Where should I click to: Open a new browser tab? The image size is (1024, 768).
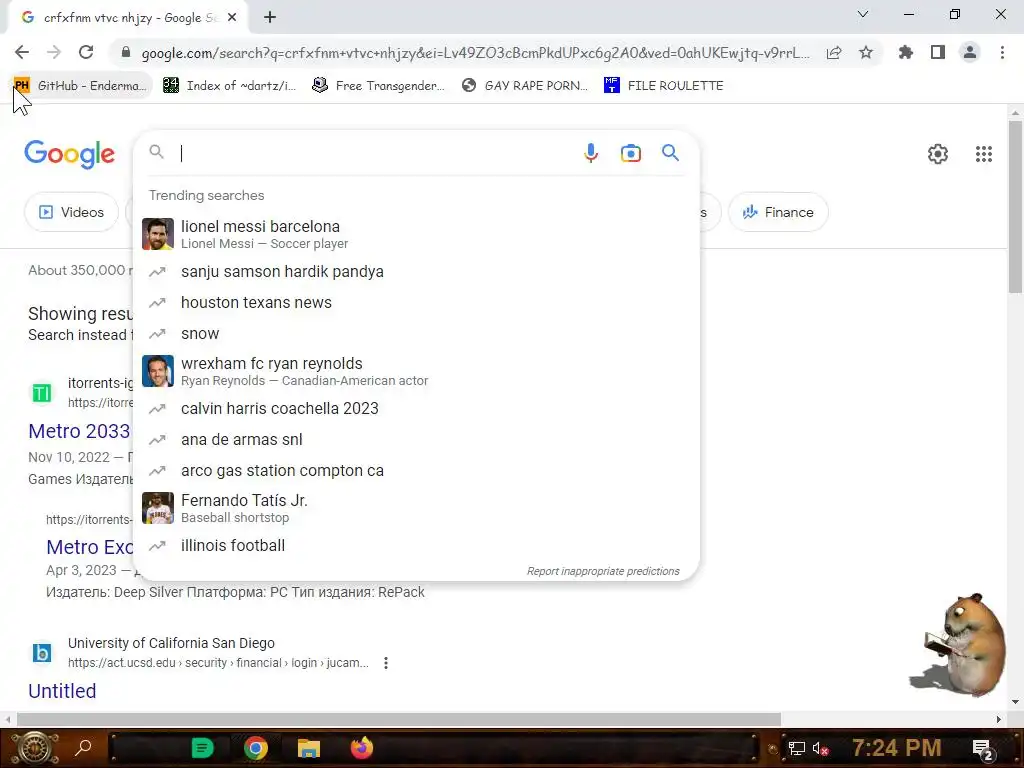pyautogui.click(x=270, y=18)
